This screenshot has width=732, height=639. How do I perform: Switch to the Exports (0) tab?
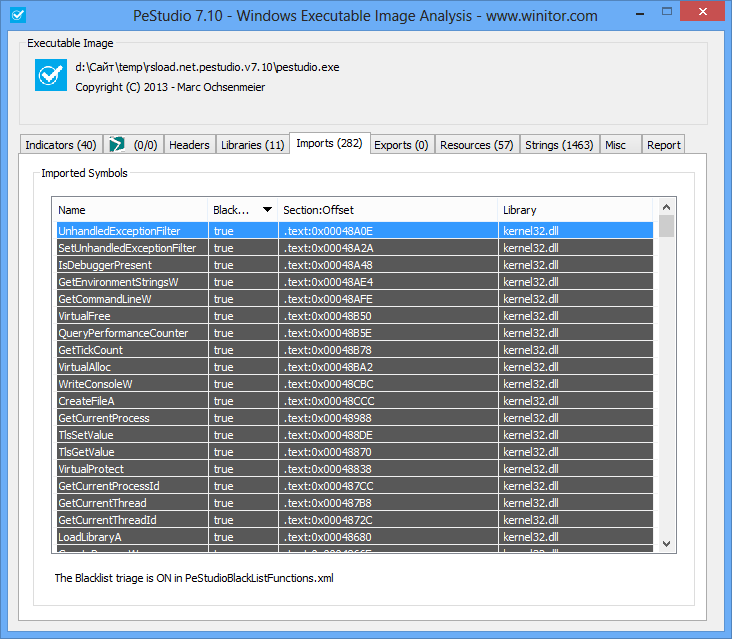tap(401, 145)
